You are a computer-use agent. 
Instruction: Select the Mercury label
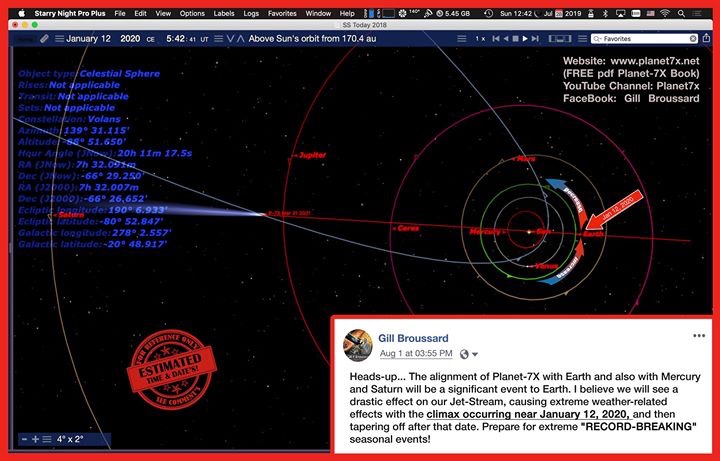click(x=485, y=231)
